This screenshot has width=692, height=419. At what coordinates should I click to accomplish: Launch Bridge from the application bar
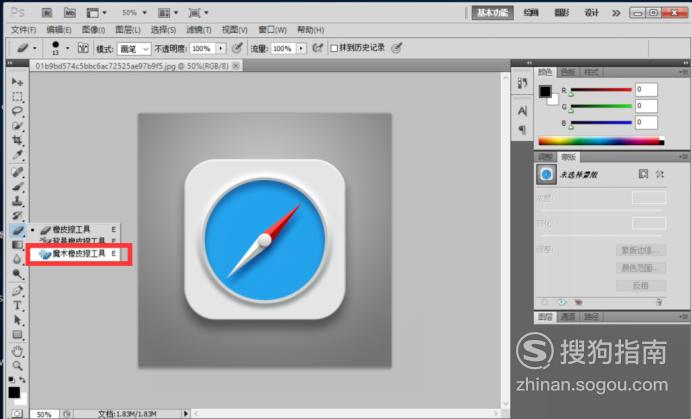[x=47, y=13]
